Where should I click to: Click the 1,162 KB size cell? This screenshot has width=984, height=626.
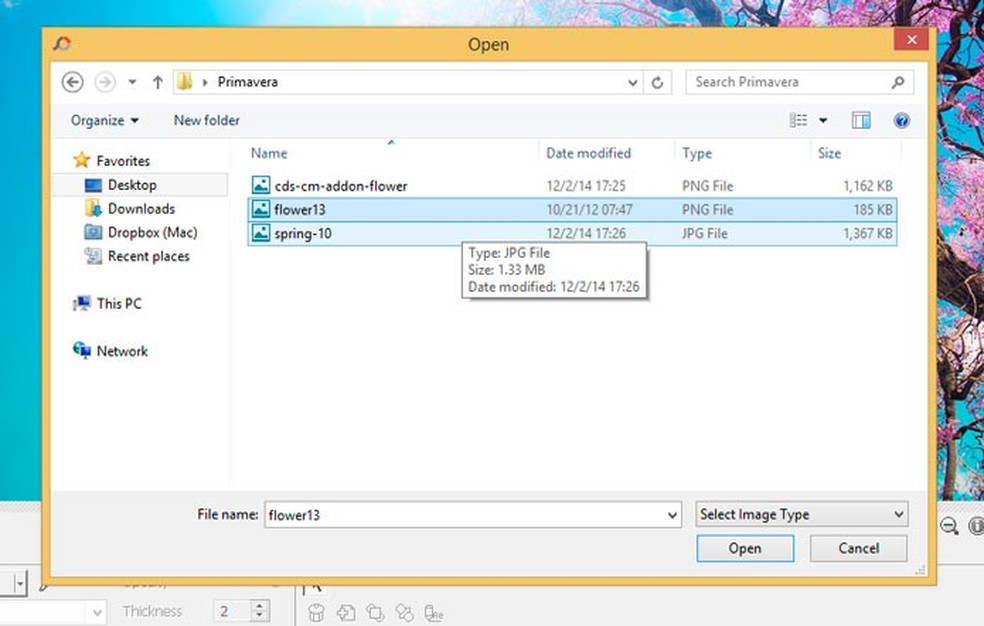pos(868,186)
